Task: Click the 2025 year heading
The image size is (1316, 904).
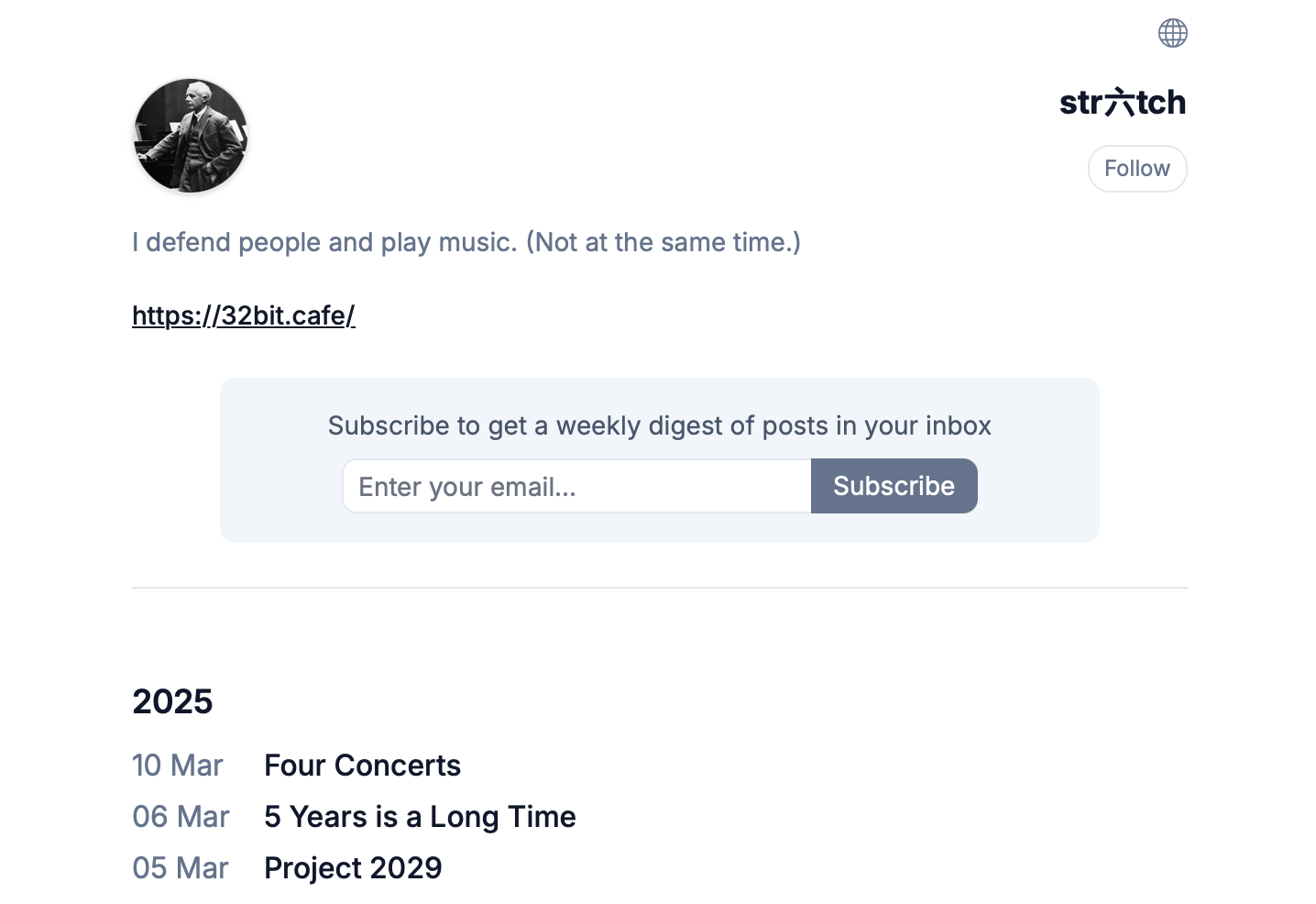Action: tap(172, 701)
